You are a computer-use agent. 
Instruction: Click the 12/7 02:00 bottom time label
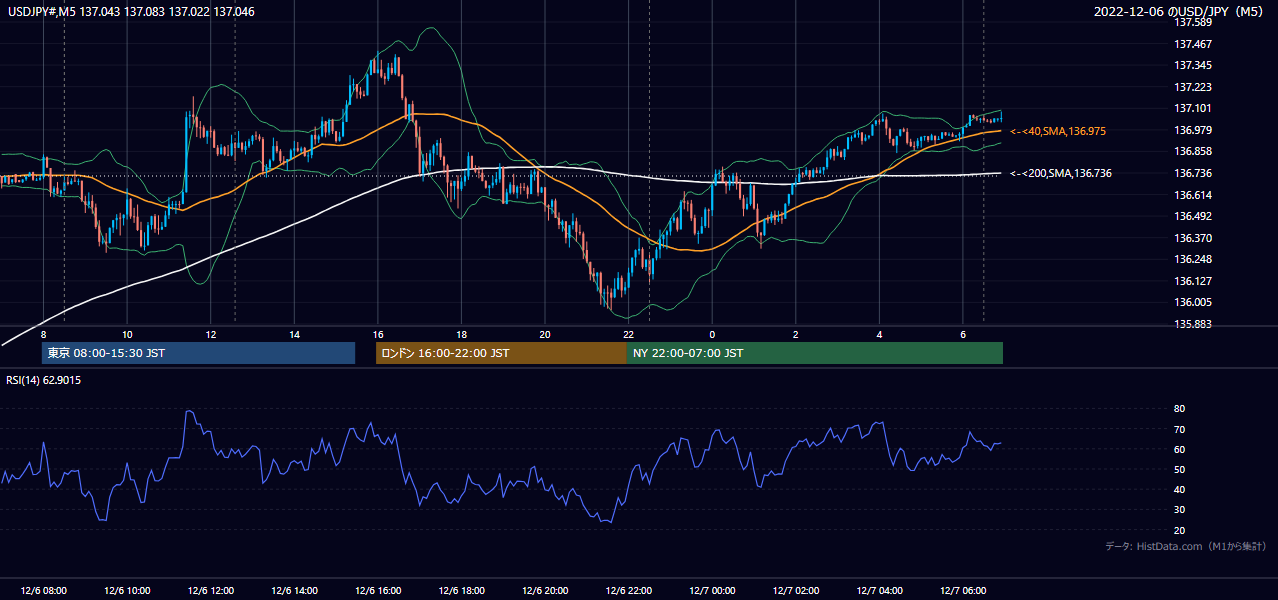click(796, 591)
